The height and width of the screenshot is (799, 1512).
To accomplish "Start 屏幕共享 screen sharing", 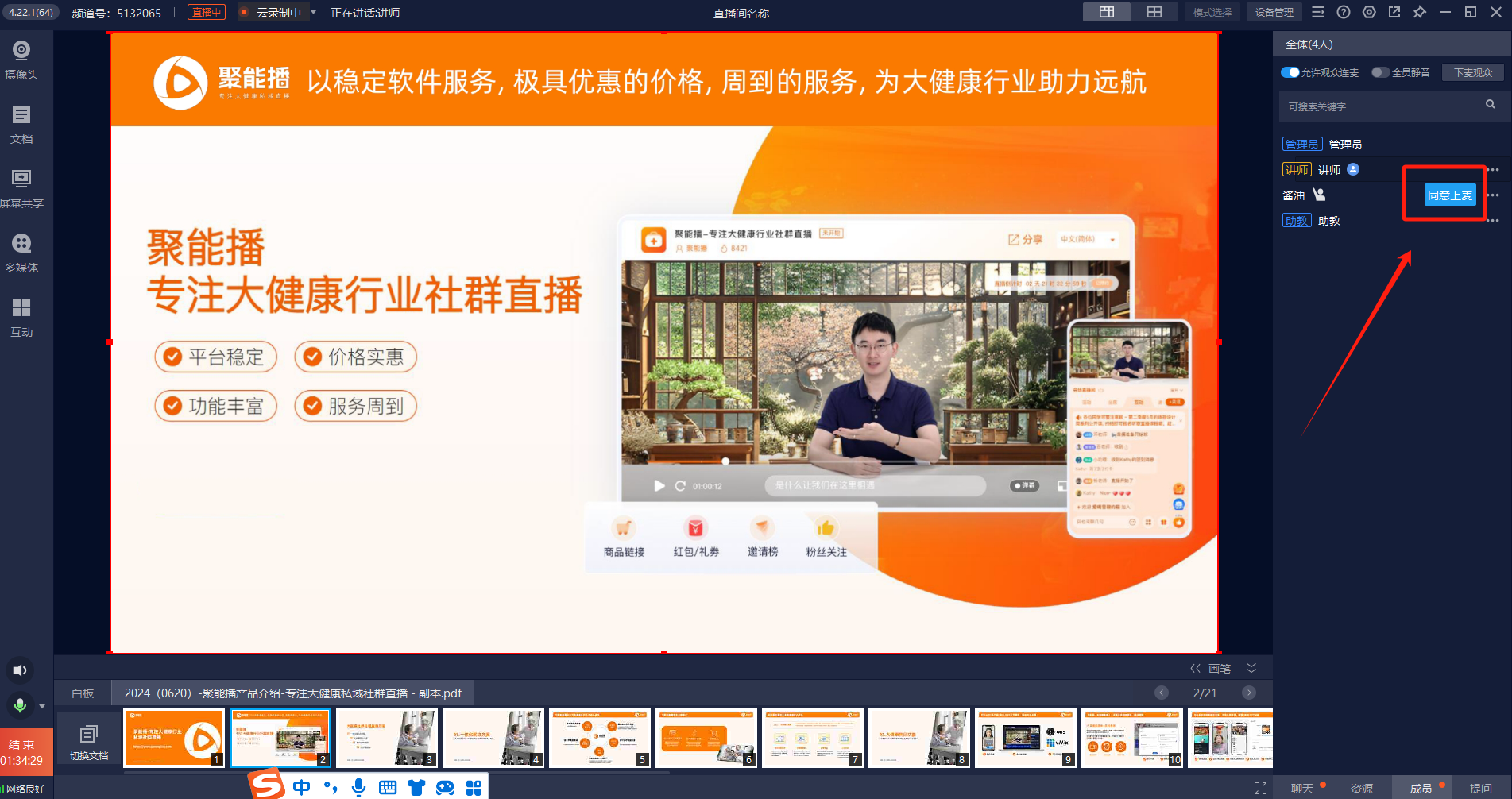I will coord(21,189).
